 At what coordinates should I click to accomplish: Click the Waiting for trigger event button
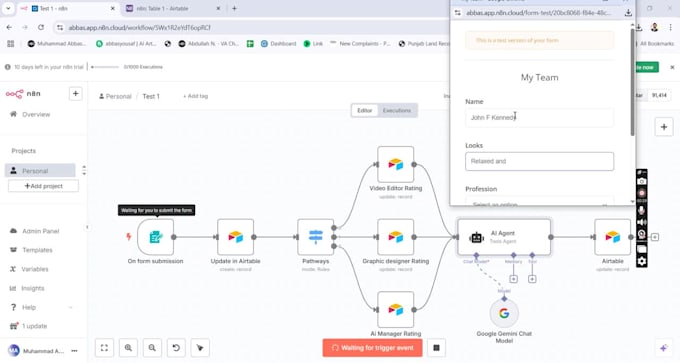pos(373,347)
